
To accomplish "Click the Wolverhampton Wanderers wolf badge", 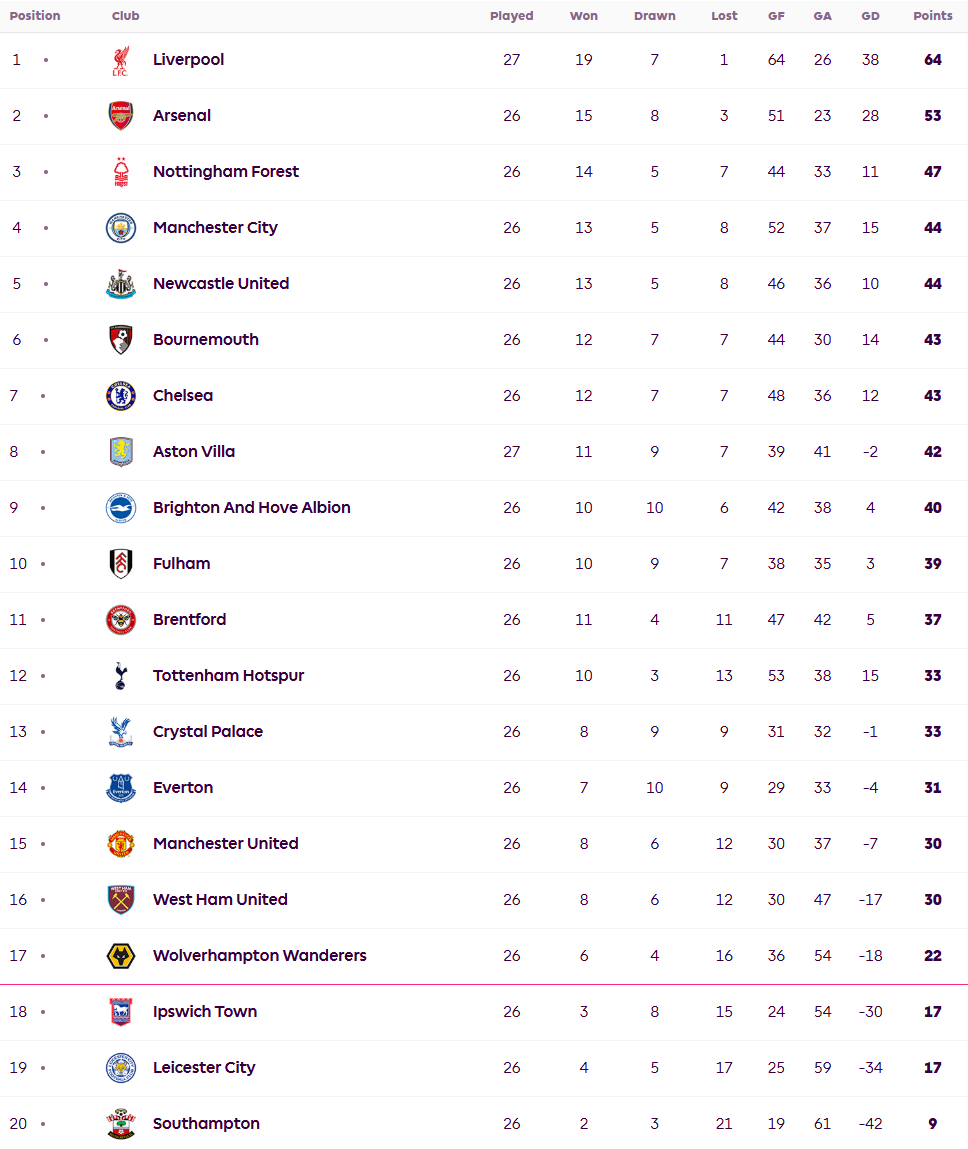I will 121,956.
